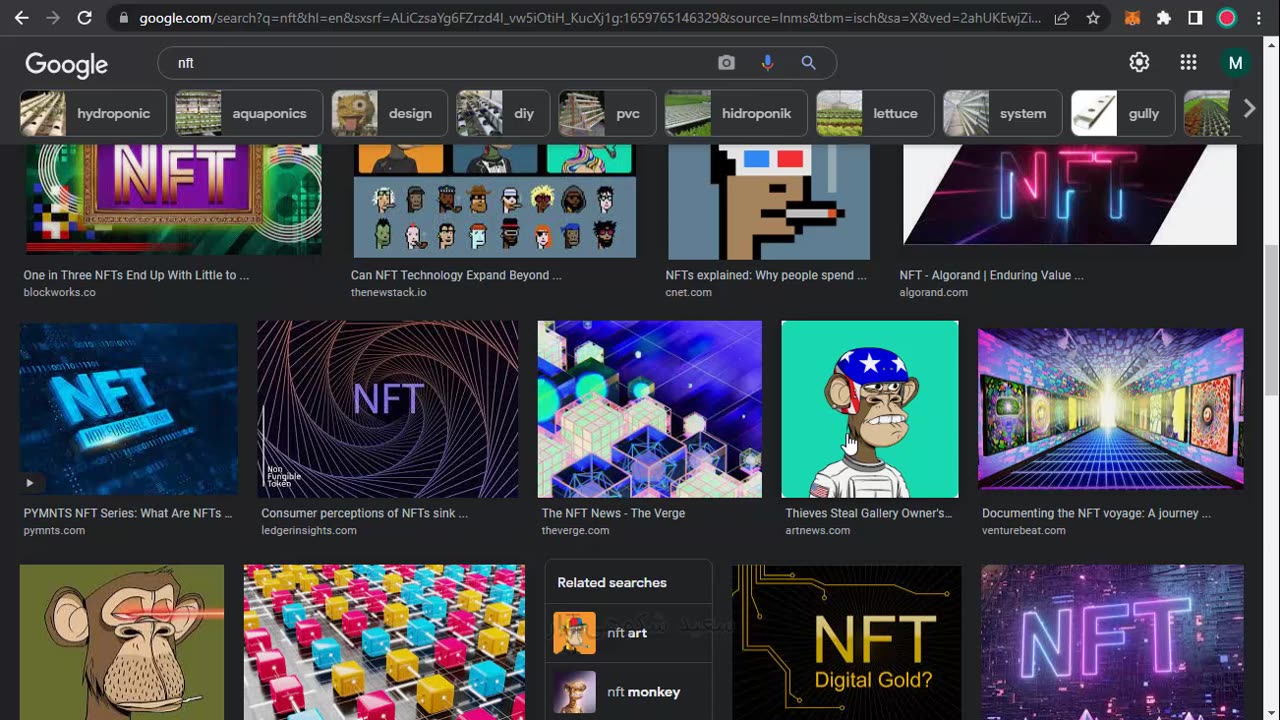Open 'Thieves Steal Gallery Owner's' result
Viewport: 1280px width, 720px height.
point(868,513)
